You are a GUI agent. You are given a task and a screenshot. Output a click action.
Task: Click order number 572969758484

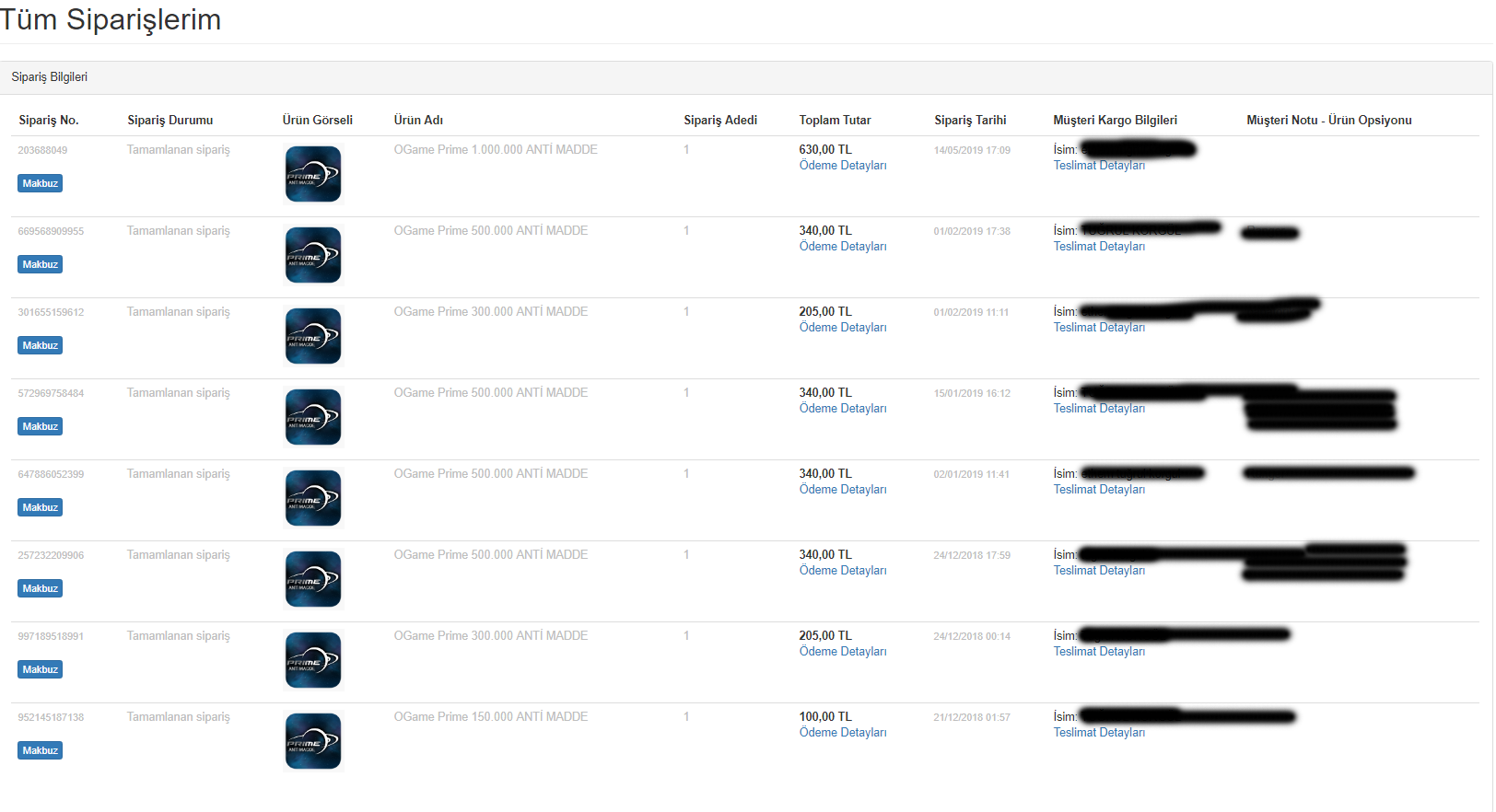tap(51, 393)
